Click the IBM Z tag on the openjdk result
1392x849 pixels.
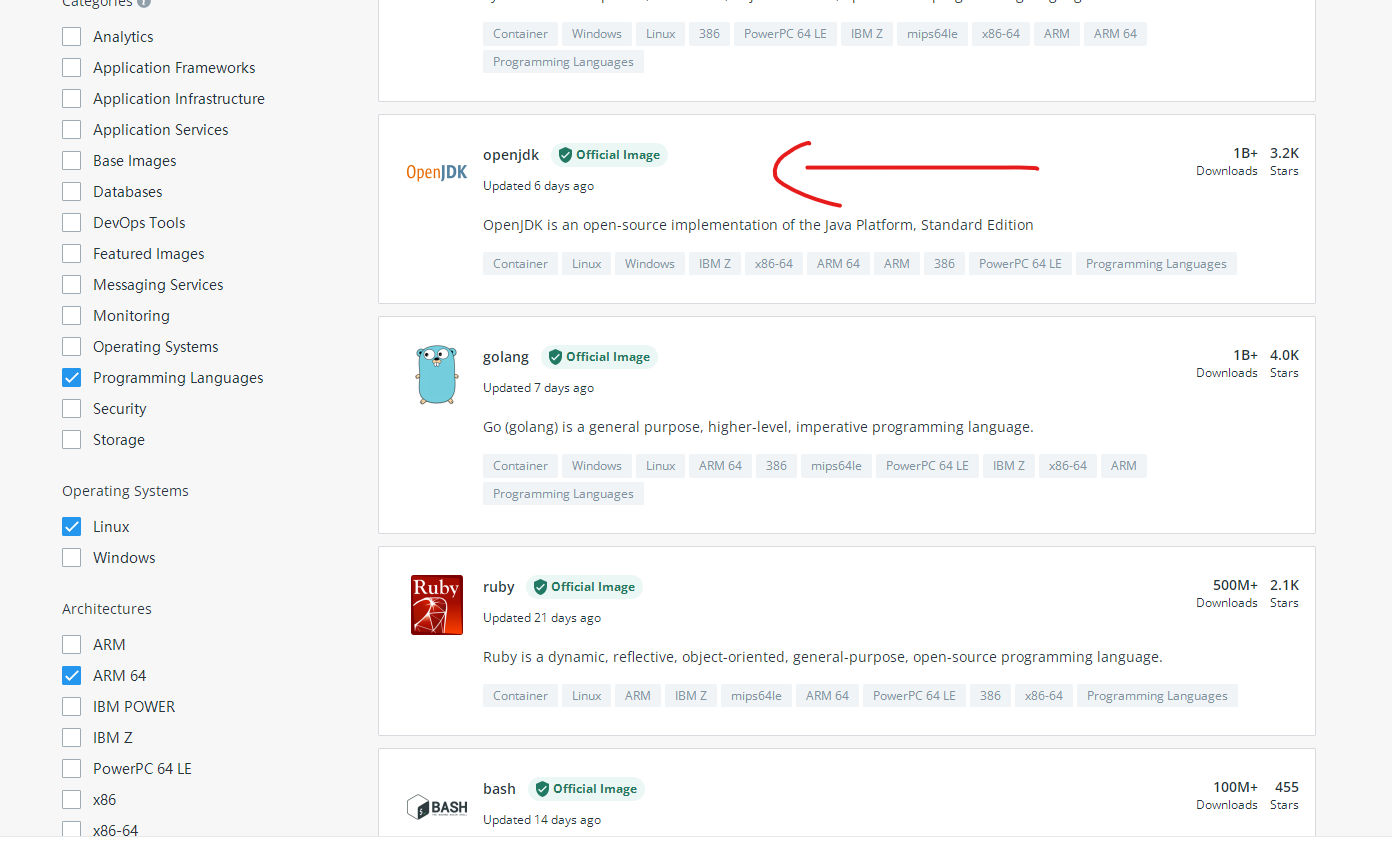714,263
